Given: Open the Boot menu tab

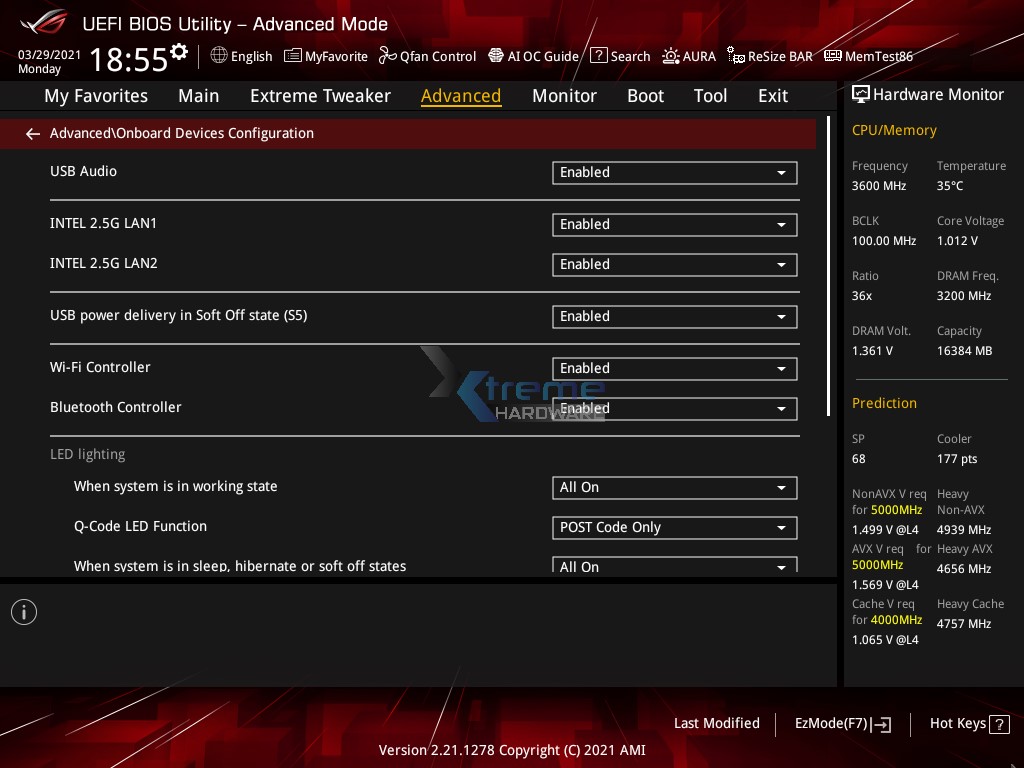Looking at the screenshot, I should point(645,95).
